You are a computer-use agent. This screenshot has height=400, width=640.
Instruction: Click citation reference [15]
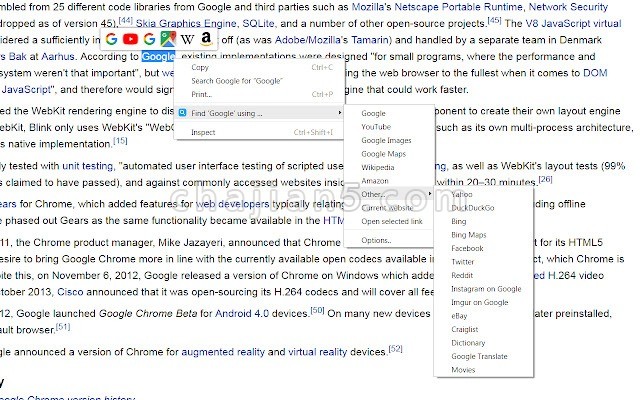(120, 141)
